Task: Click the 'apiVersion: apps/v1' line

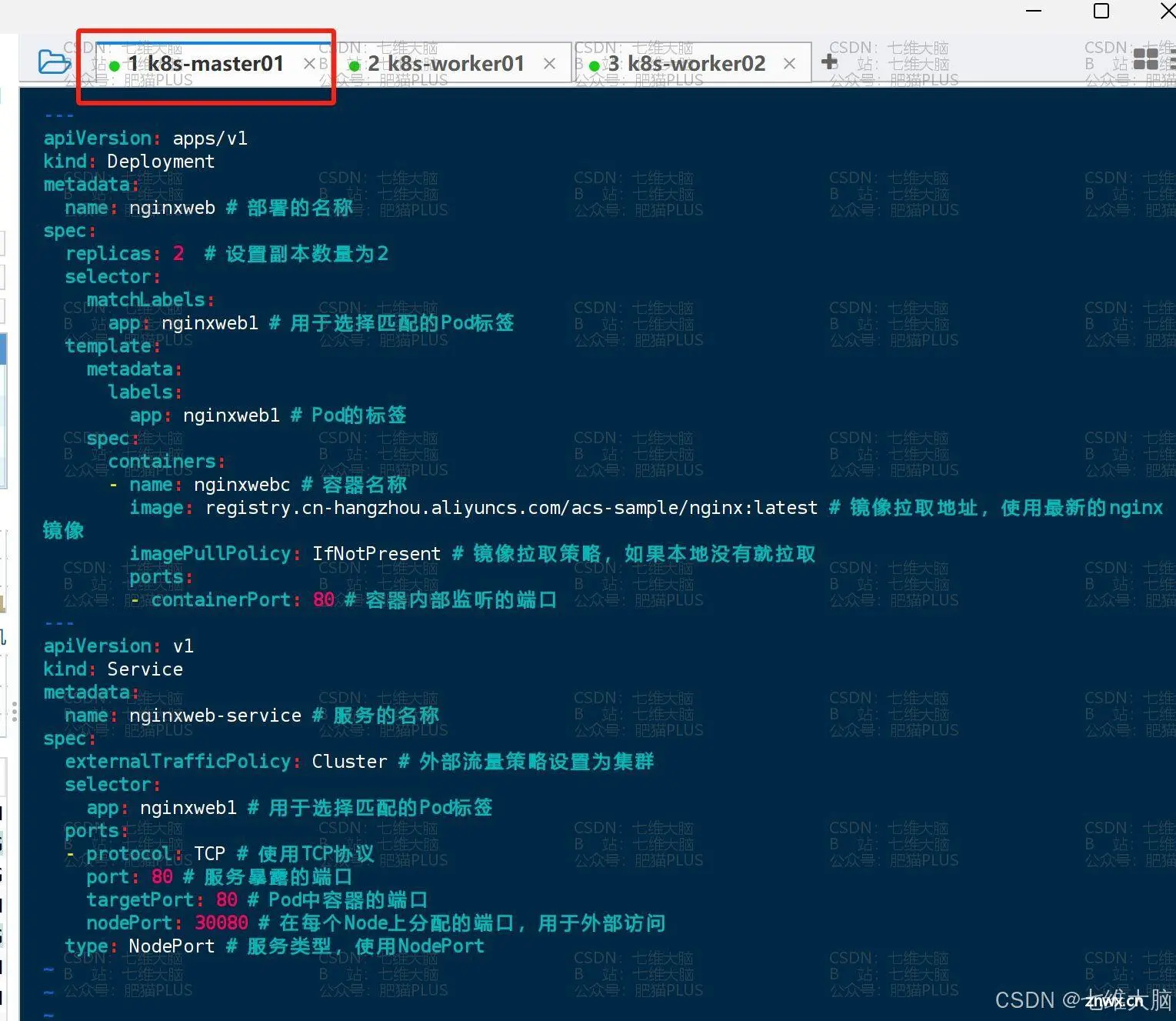Action: 145,138
